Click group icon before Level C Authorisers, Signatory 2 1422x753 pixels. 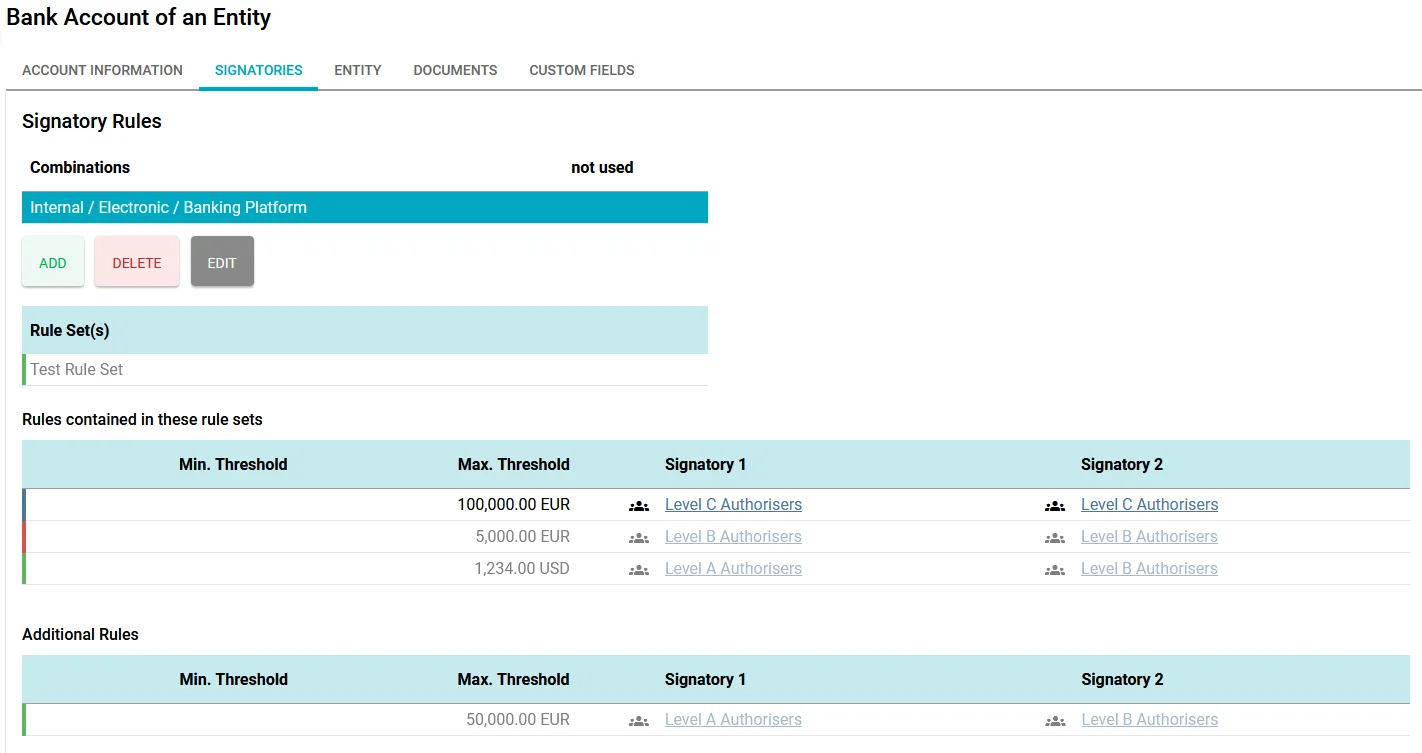tap(1055, 506)
